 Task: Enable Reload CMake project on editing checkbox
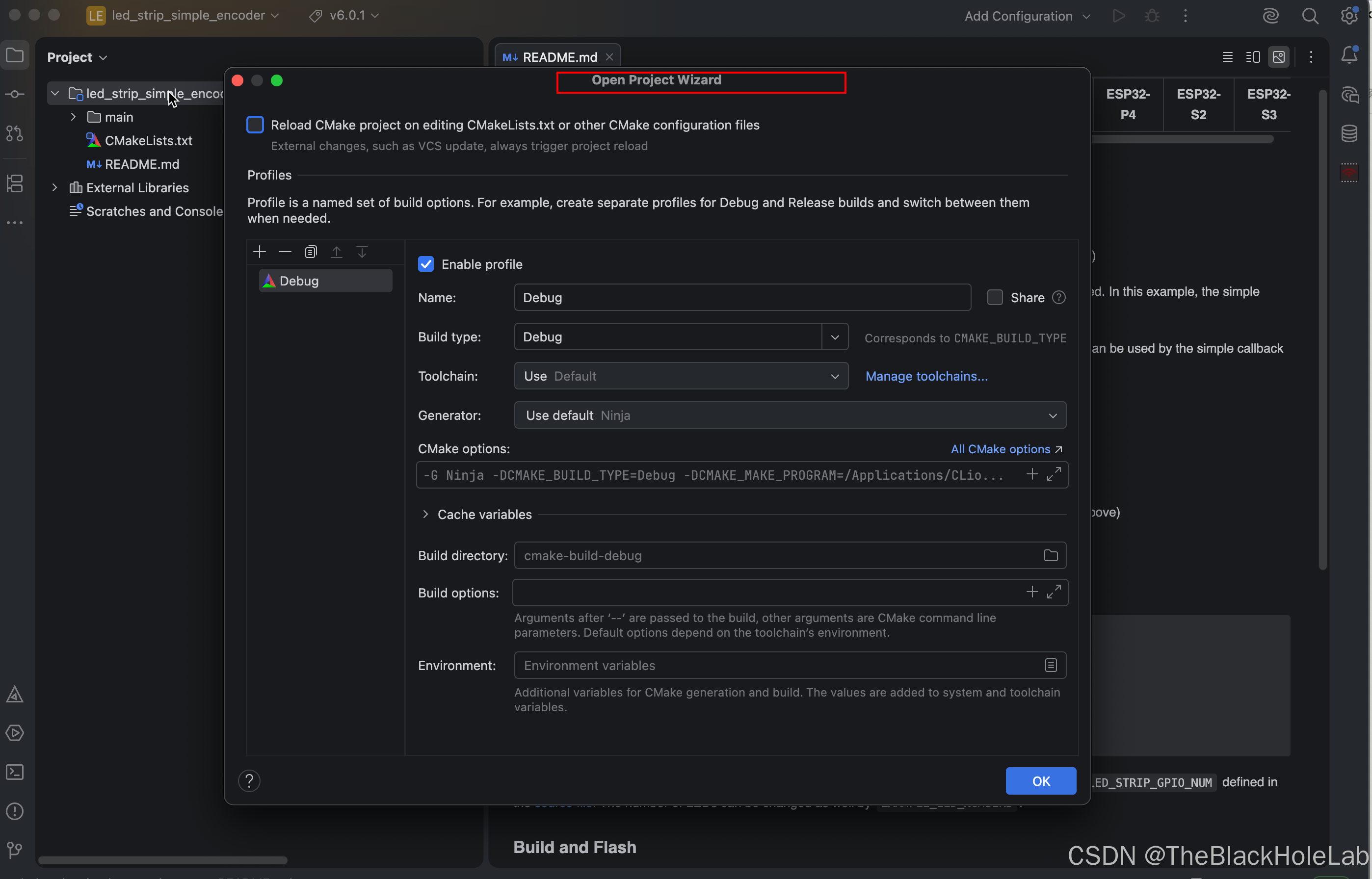click(255, 125)
